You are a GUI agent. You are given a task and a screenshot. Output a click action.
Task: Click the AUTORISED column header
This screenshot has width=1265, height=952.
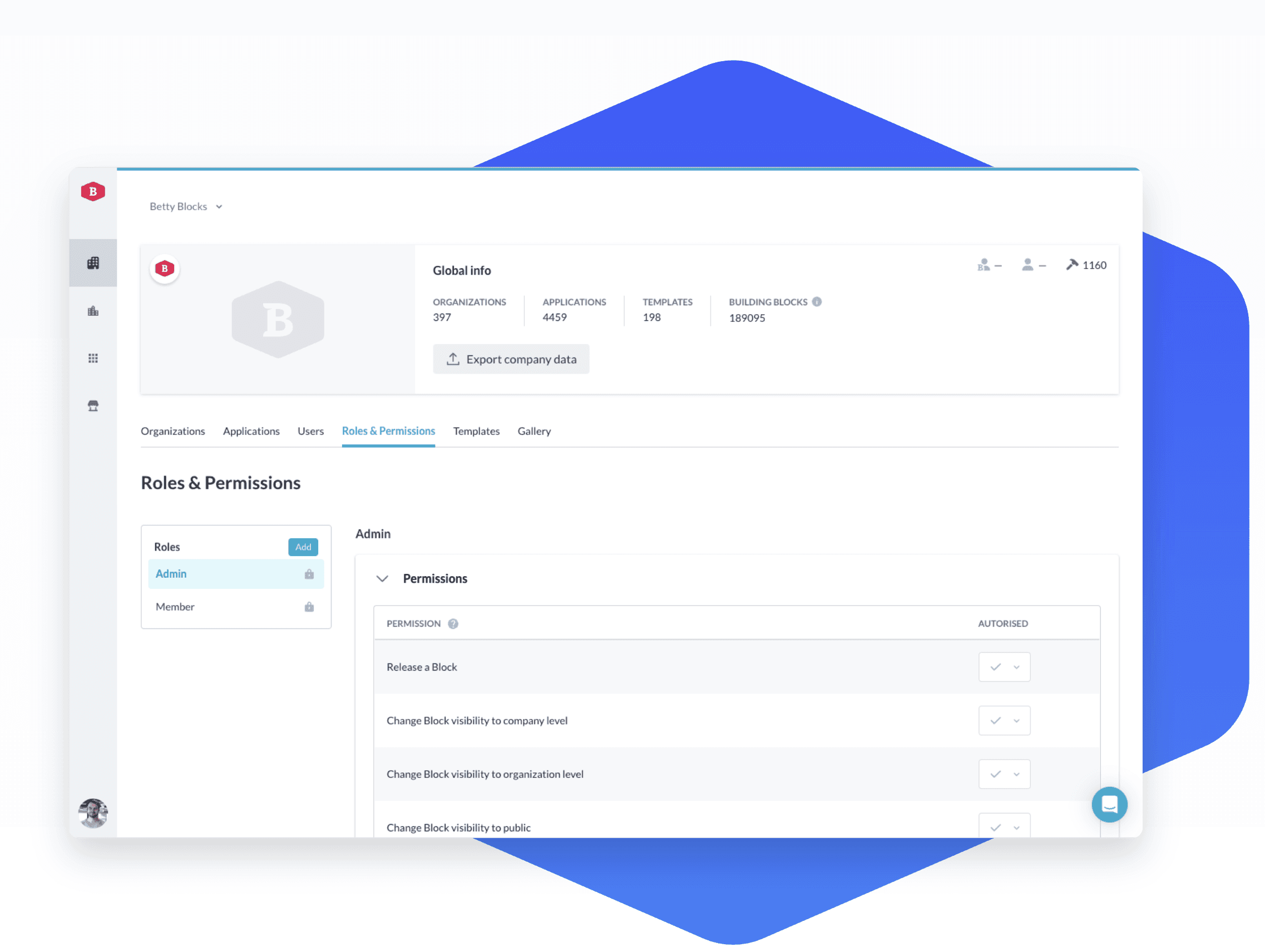[x=1003, y=624]
